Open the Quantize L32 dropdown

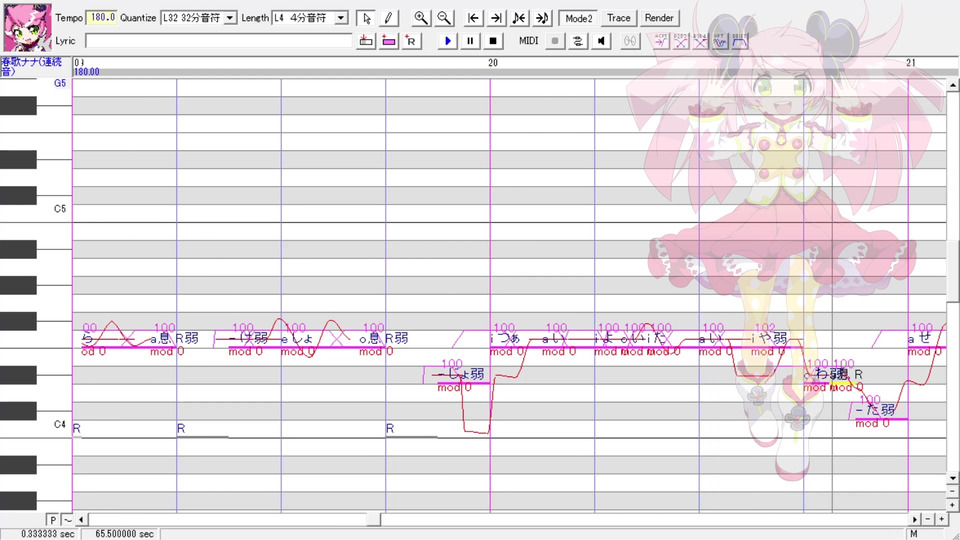tap(230, 18)
